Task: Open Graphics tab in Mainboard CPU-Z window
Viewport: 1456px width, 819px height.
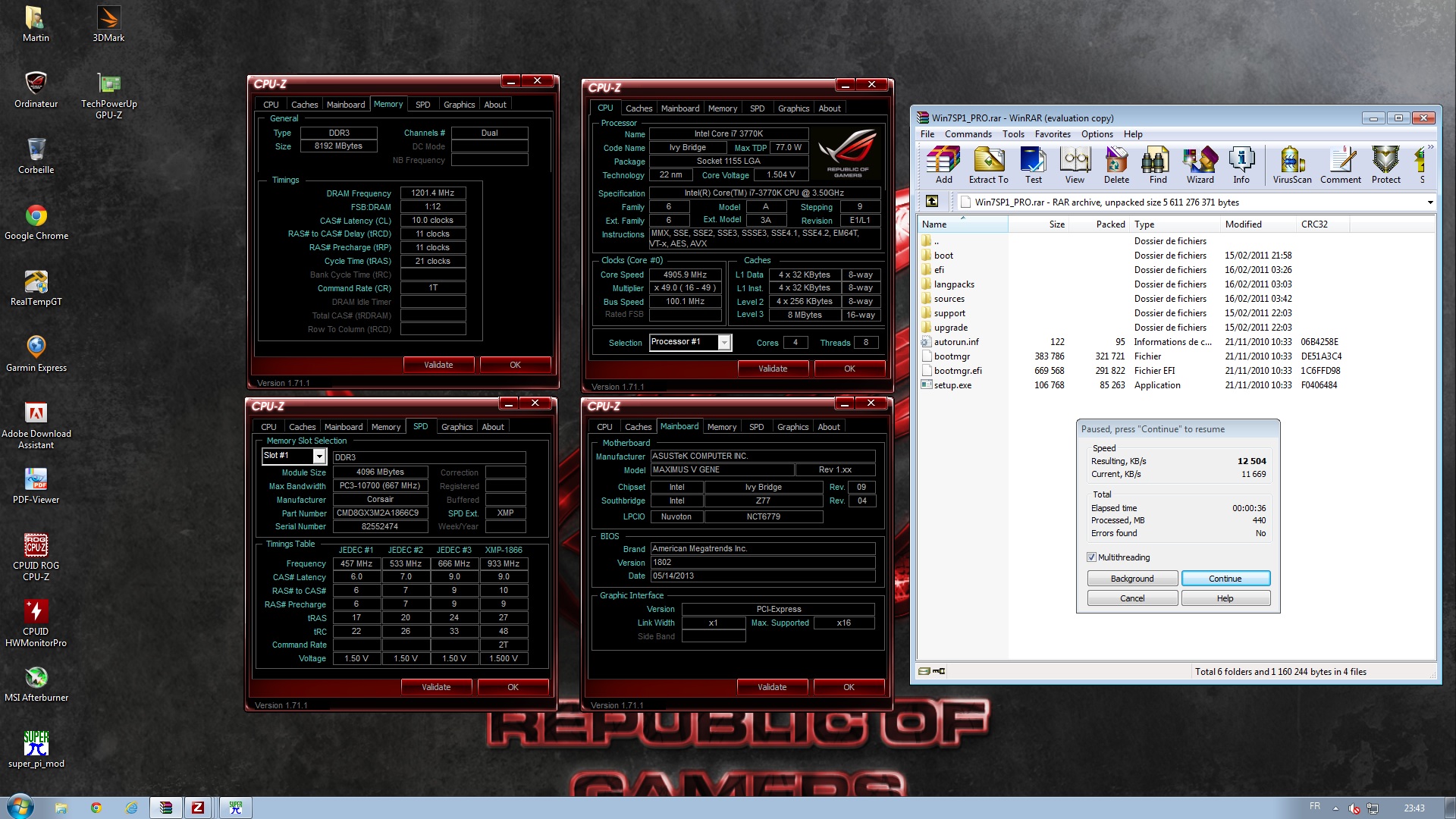Action: [x=792, y=427]
